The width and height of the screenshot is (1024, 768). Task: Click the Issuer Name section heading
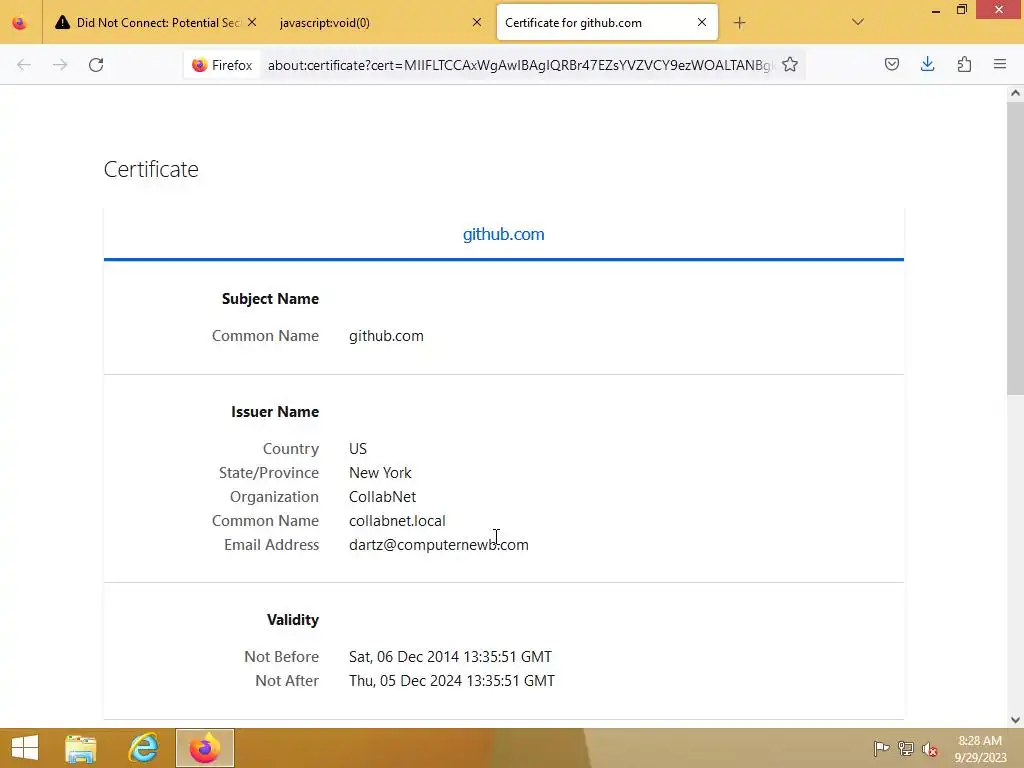[x=275, y=412]
